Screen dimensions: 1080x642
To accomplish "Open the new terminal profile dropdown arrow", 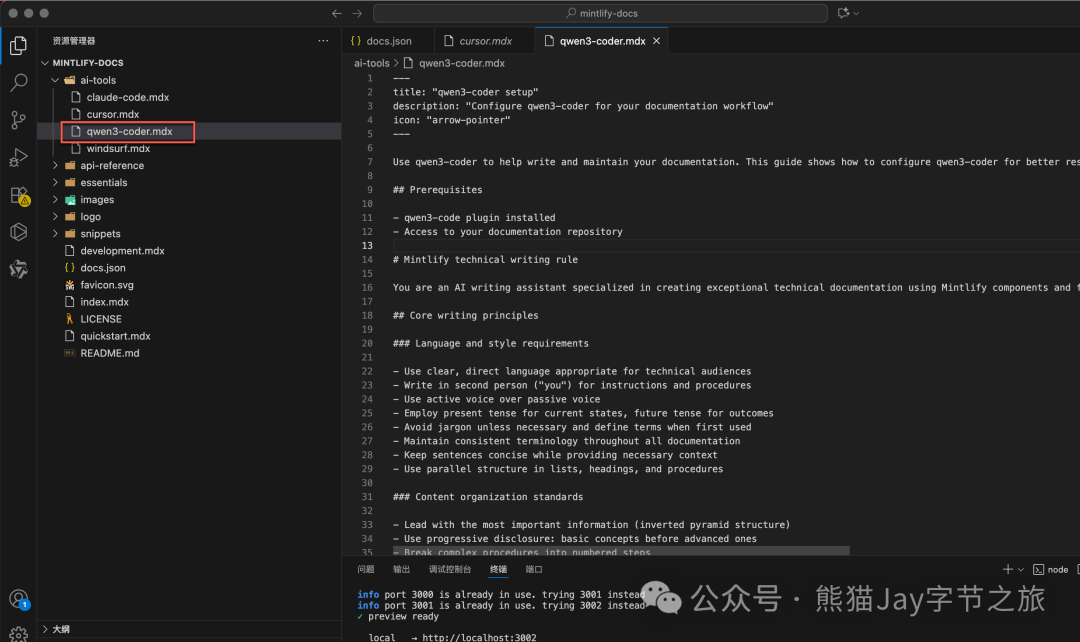I will [1021, 570].
